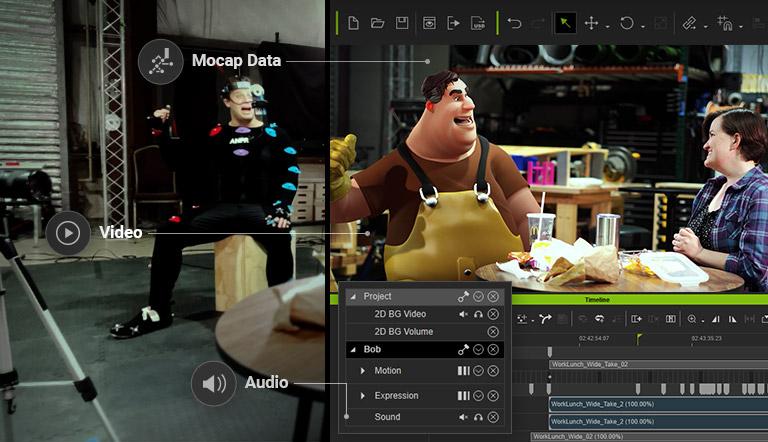The image size is (768, 442).
Task: Mute the 2D BG Video track
Action: tap(463, 314)
